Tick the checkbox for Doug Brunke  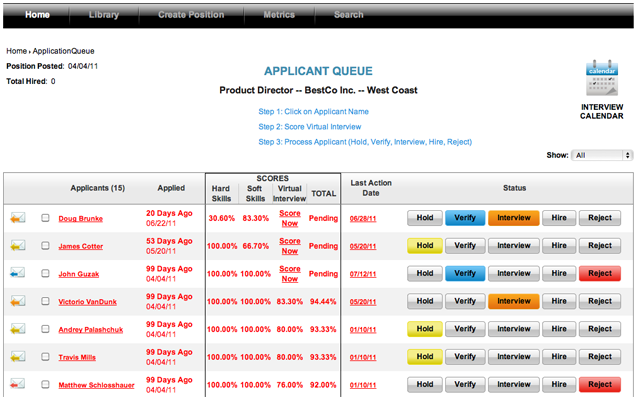click(x=45, y=218)
